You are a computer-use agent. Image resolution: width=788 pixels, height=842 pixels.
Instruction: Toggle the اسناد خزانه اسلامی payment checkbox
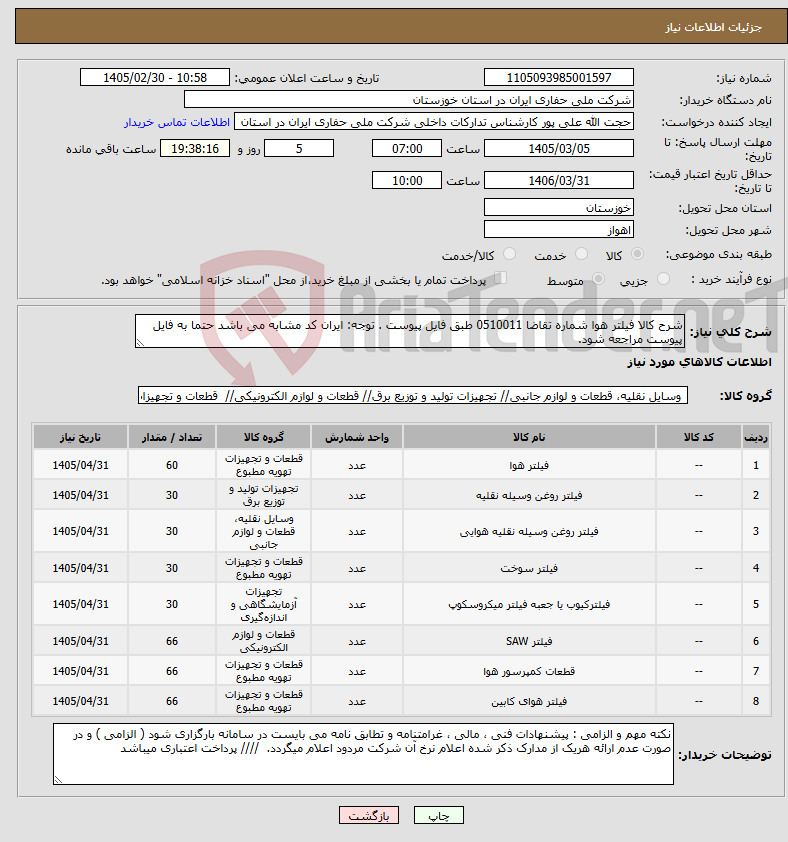pyautogui.click(x=500, y=278)
